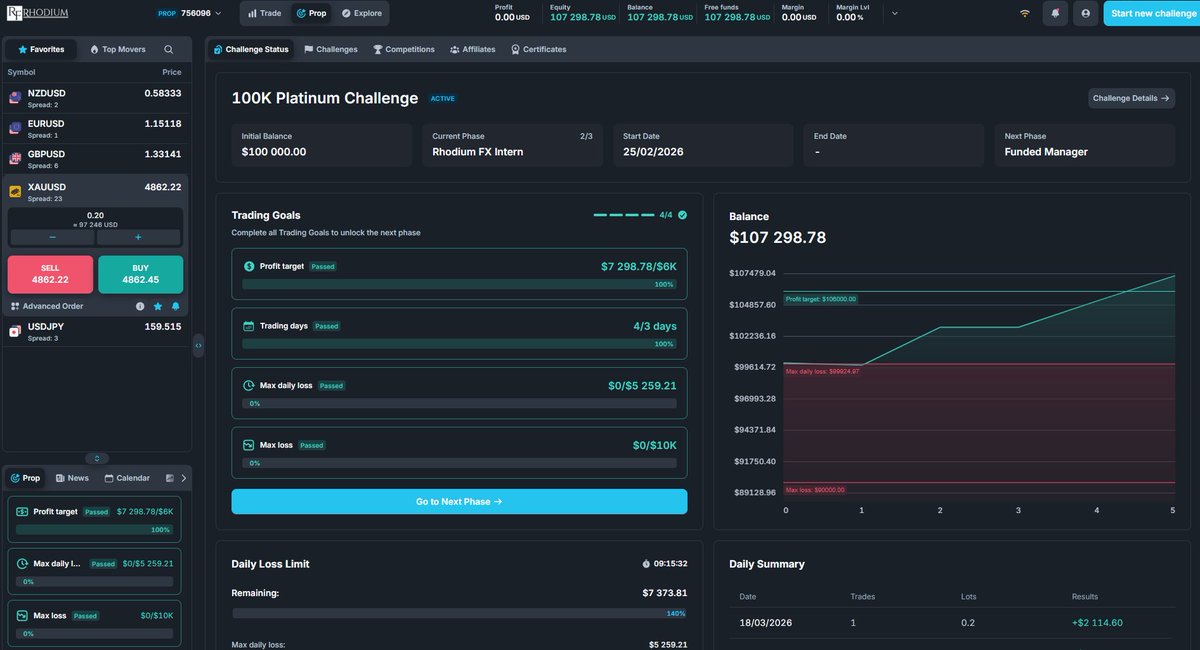This screenshot has width=1200, height=650.
Task: Click Profit target dollar icon in Trading Goals
Action: 250,267
